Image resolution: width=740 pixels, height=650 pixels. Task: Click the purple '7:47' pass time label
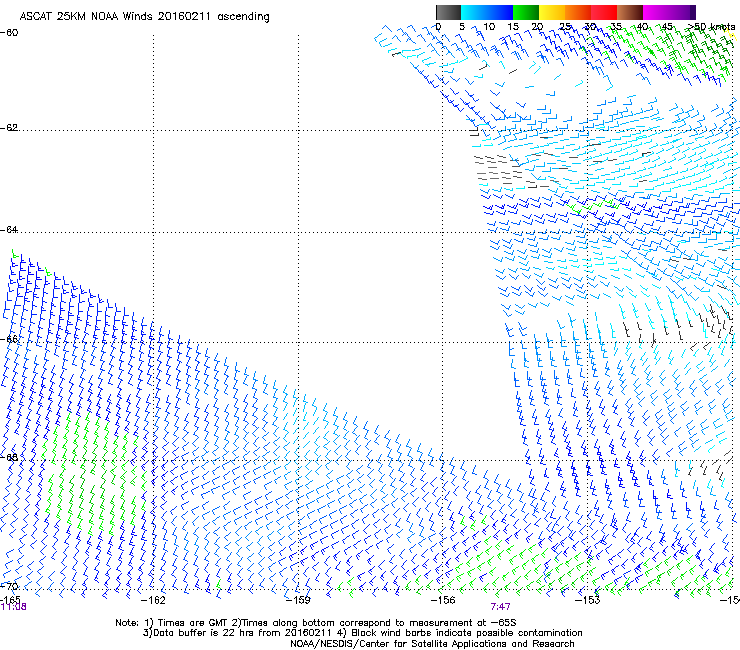500,607
